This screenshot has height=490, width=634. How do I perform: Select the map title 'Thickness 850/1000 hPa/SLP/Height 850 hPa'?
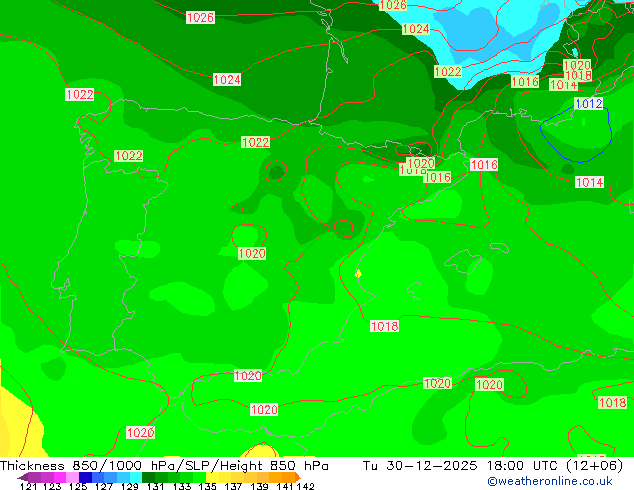164,466
